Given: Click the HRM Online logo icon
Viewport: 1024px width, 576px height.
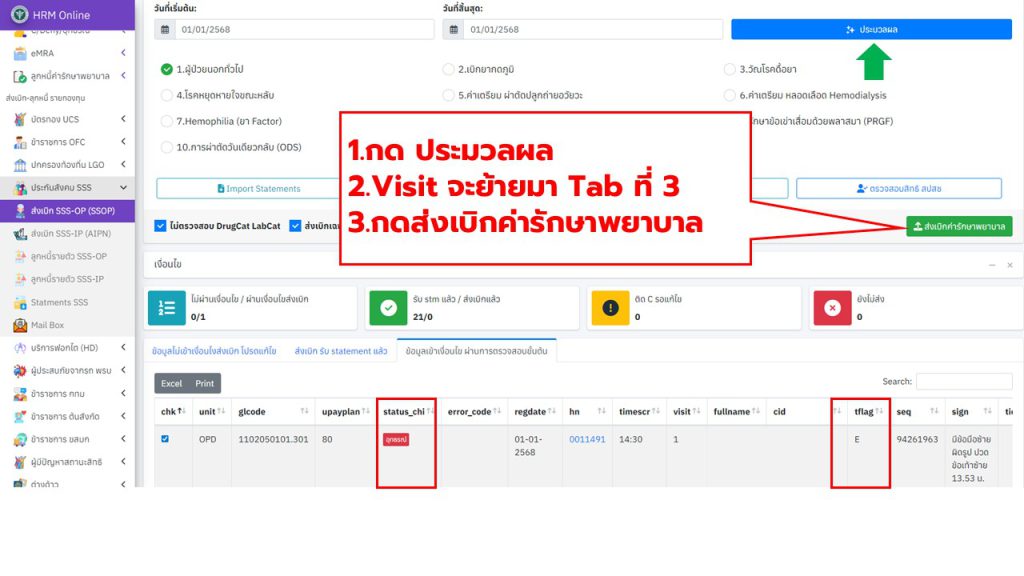Looking at the screenshot, I should click(x=20, y=15).
